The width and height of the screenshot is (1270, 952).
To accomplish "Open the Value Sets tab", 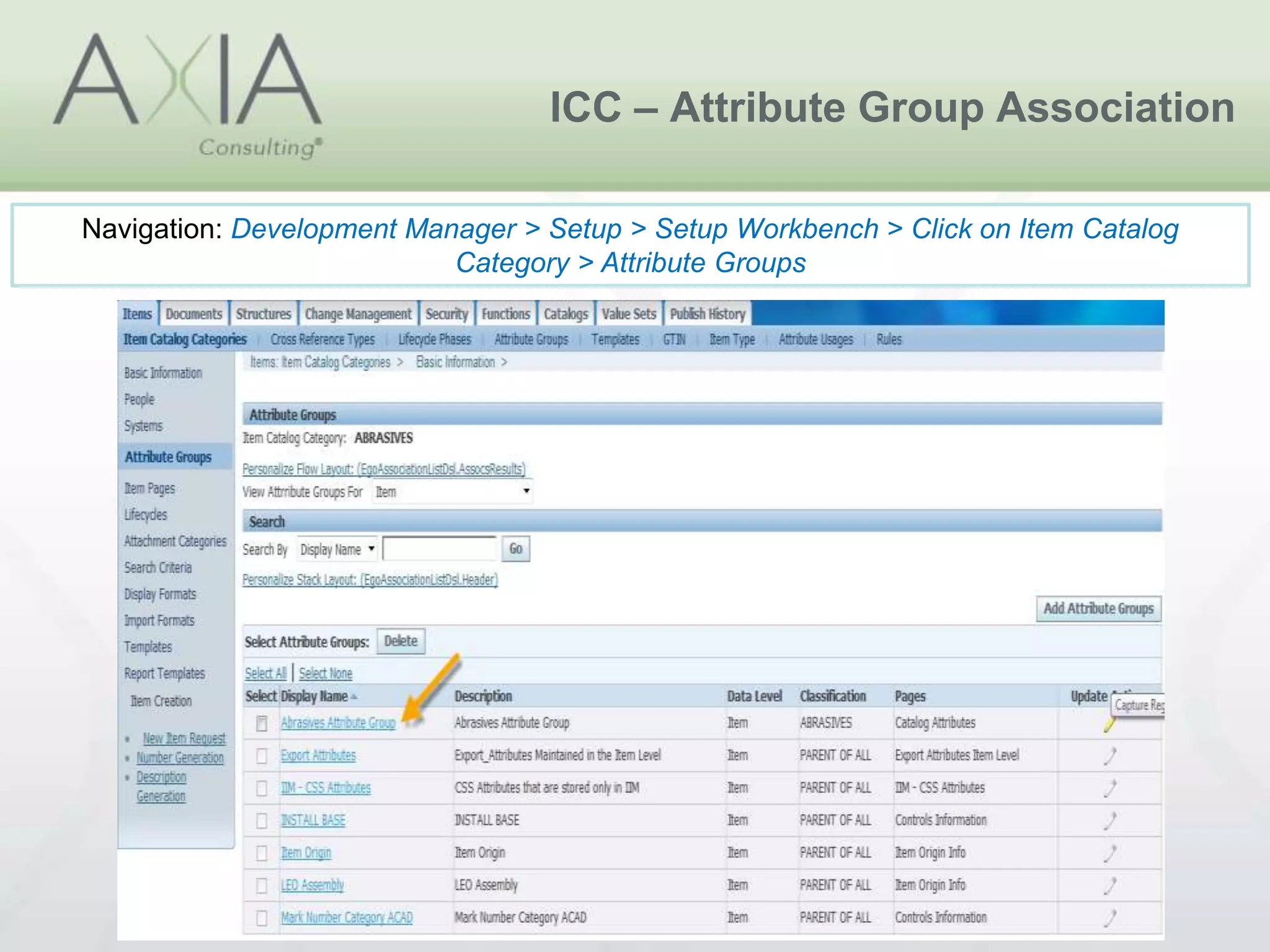I will (629, 314).
